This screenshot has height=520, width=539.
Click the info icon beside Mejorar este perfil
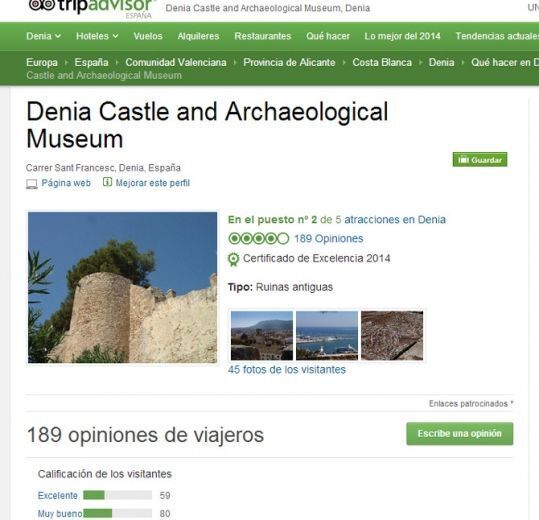coord(107,182)
